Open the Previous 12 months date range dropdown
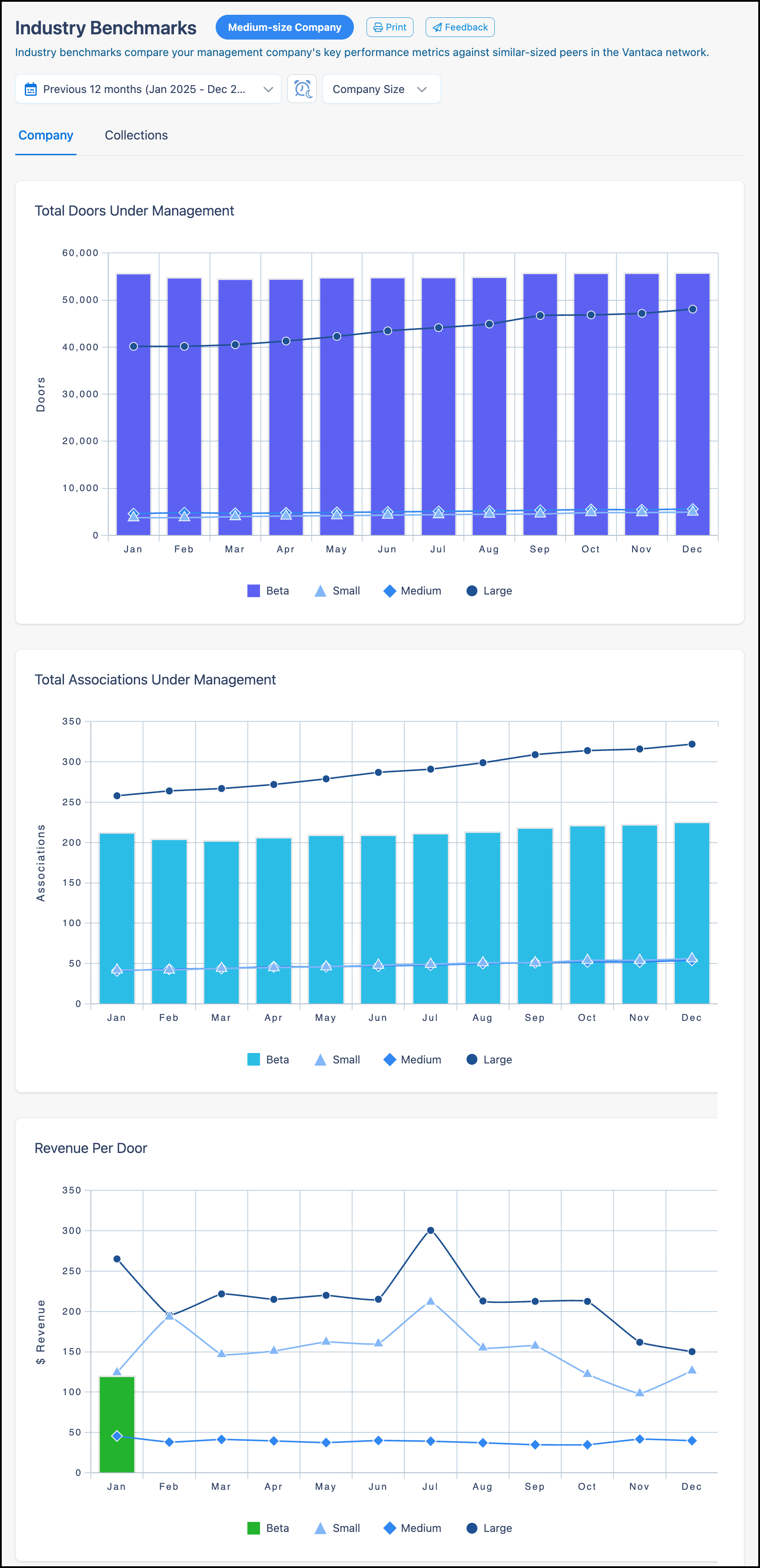The width and height of the screenshot is (760, 1568). (x=147, y=89)
